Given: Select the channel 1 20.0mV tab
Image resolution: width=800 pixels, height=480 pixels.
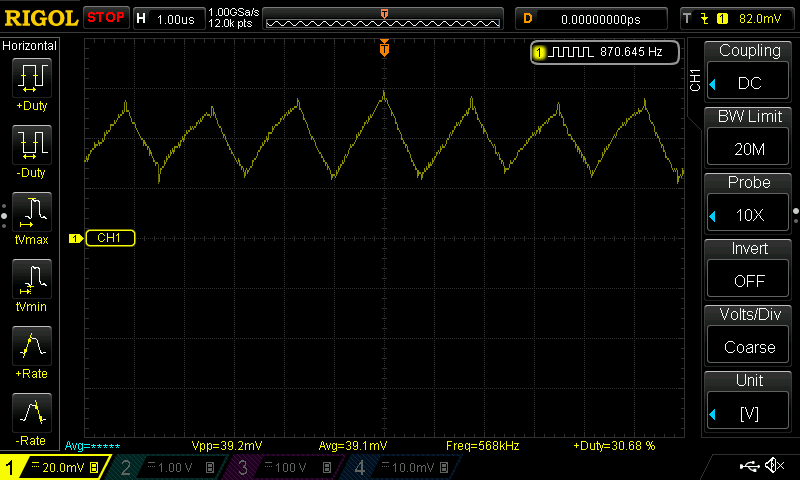Looking at the screenshot, I should (x=55, y=467).
